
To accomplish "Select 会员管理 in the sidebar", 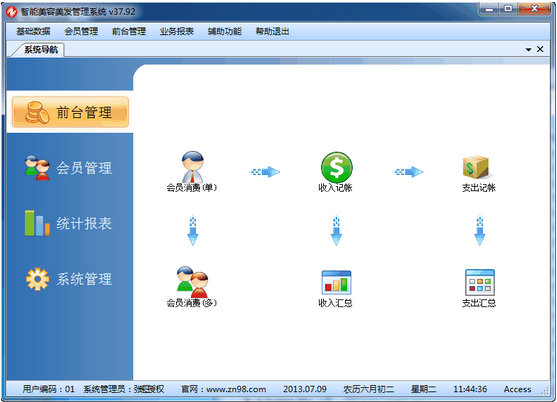I will [68, 168].
